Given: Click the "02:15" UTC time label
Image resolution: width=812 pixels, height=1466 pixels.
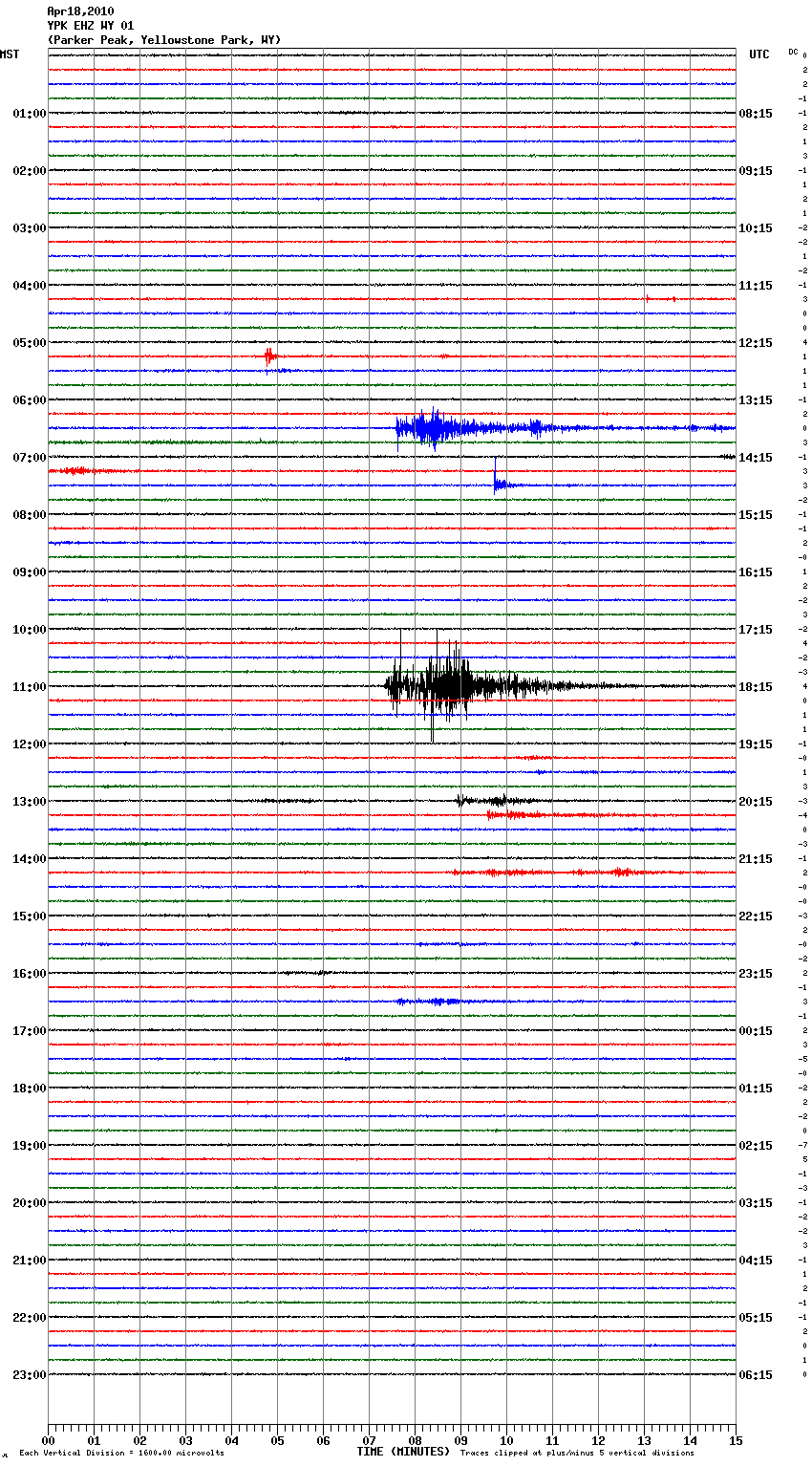Looking at the screenshot, I should point(756,1146).
